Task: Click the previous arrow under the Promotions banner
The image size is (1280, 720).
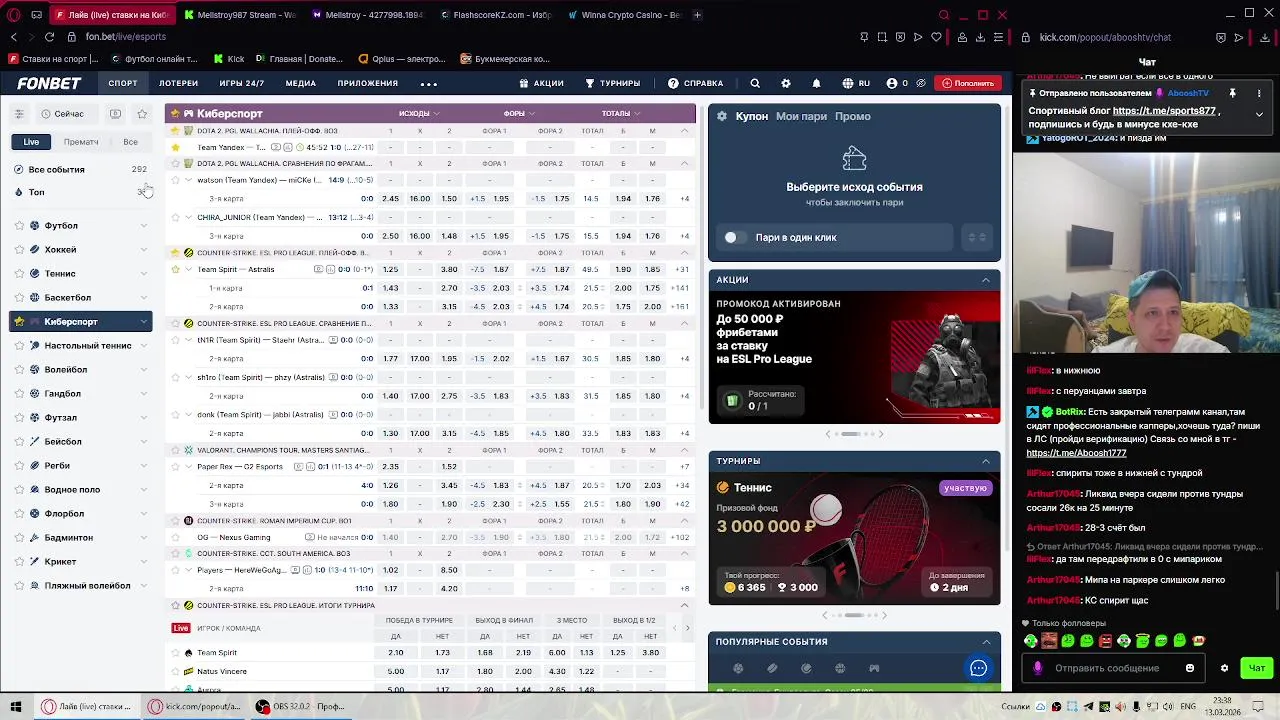Action: [x=827, y=434]
